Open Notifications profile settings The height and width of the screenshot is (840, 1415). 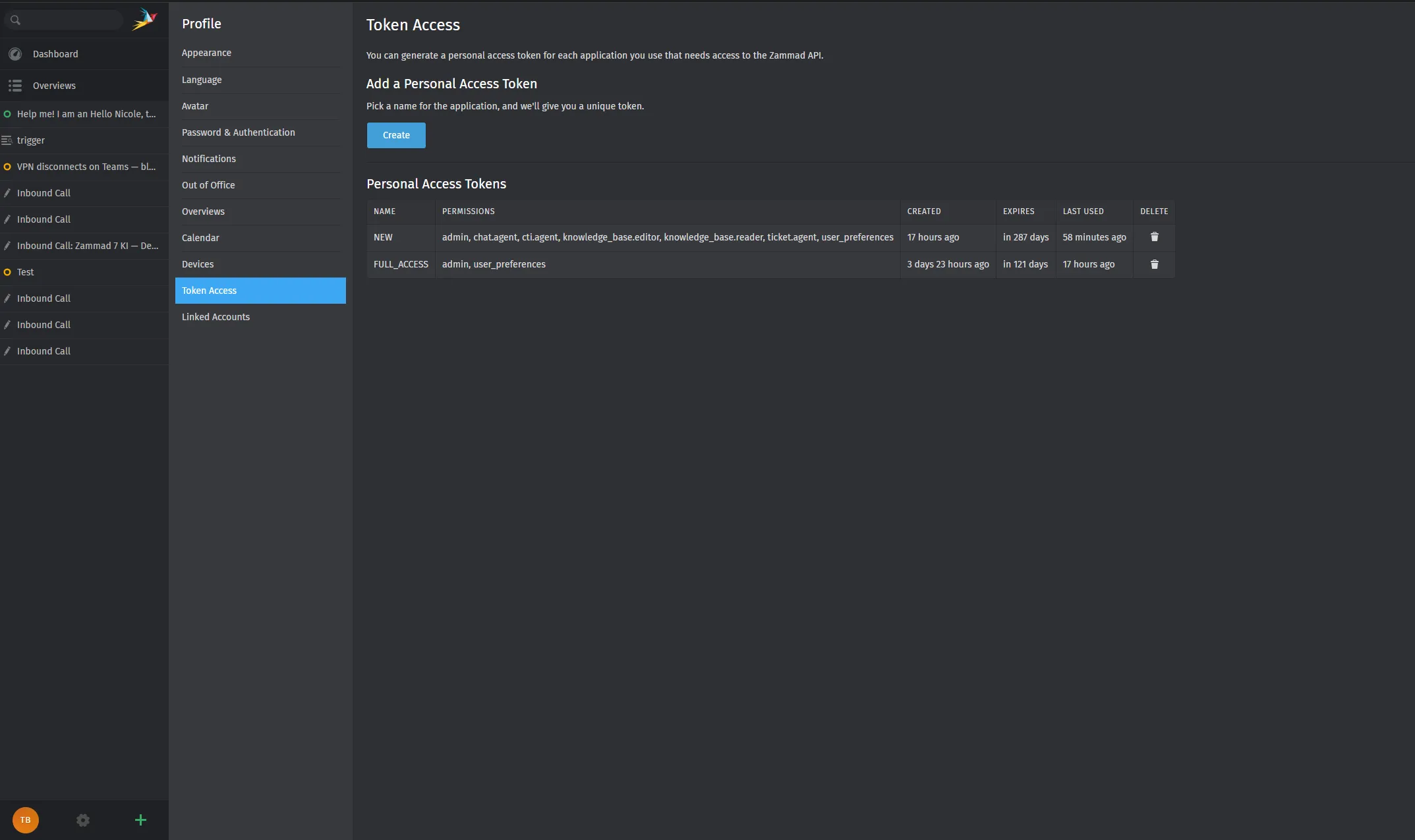pyautogui.click(x=260, y=159)
